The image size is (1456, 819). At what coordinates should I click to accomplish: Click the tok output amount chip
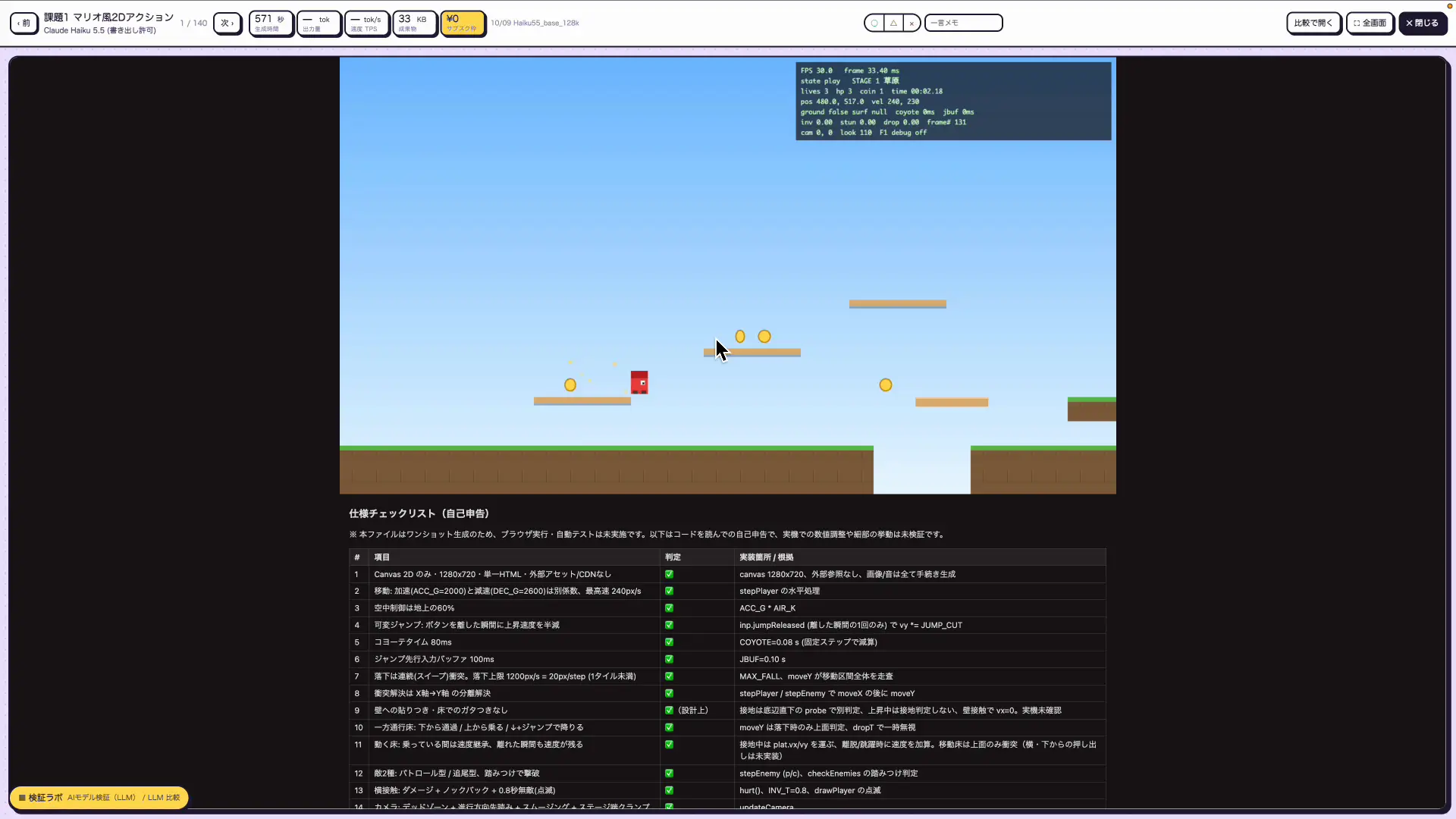coord(318,23)
